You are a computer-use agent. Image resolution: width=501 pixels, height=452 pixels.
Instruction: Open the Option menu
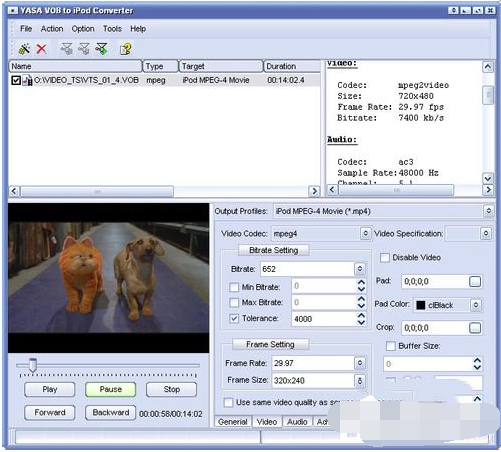pyautogui.click(x=83, y=29)
